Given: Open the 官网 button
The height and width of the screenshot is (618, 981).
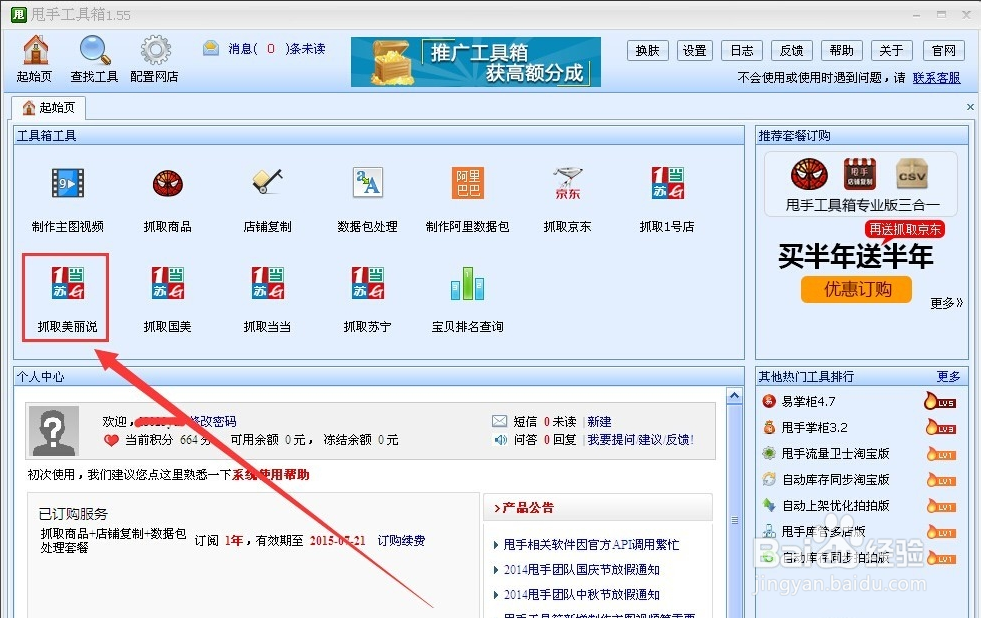Looking at the screenshot, I should tap(943, 50).
